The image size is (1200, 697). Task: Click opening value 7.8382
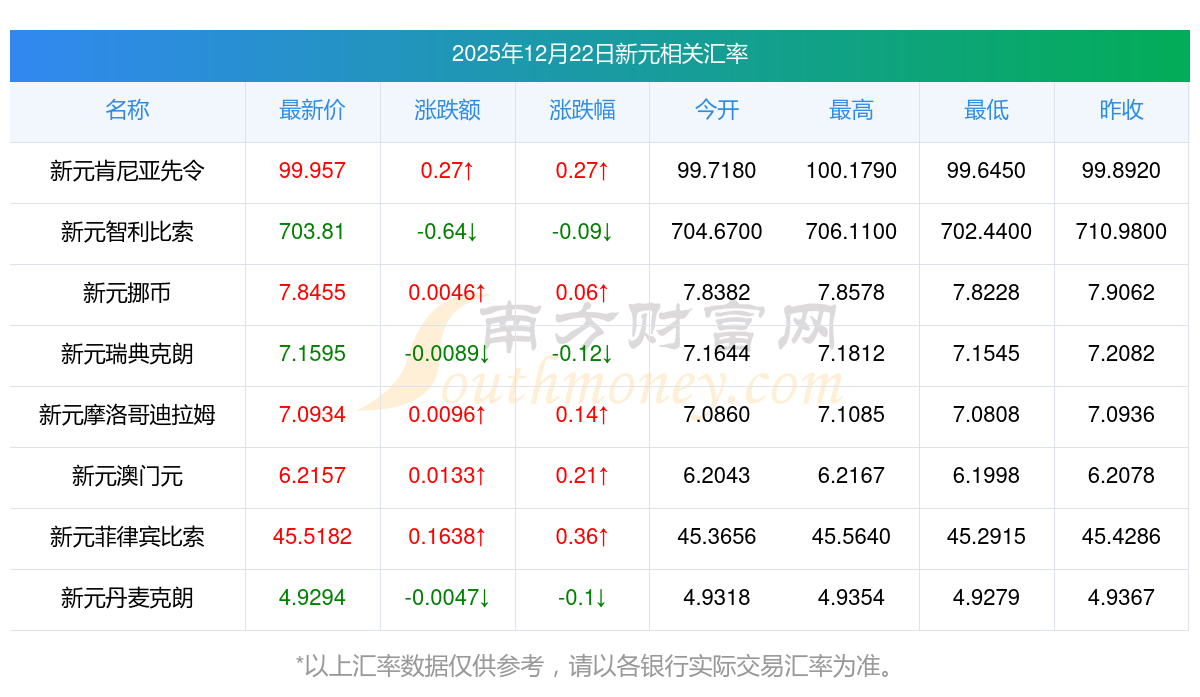717,293
